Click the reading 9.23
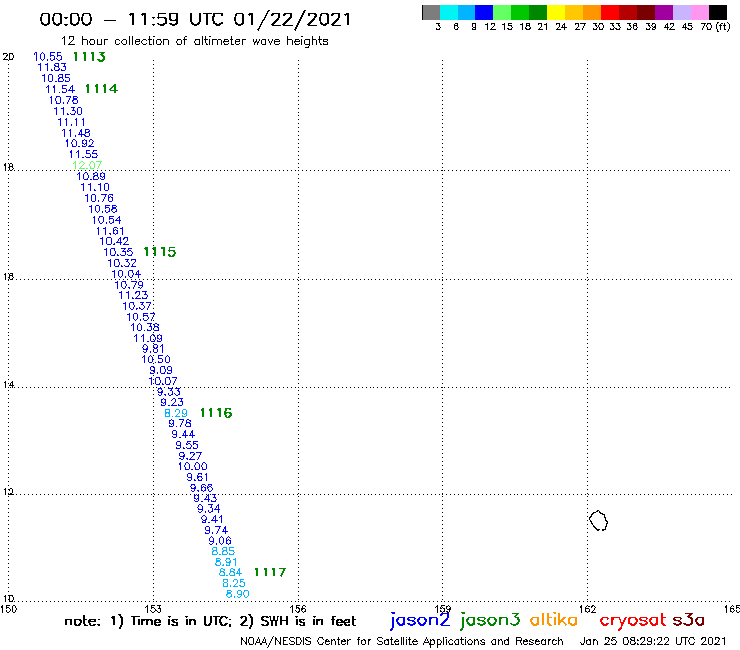 (x=172, y=403)
